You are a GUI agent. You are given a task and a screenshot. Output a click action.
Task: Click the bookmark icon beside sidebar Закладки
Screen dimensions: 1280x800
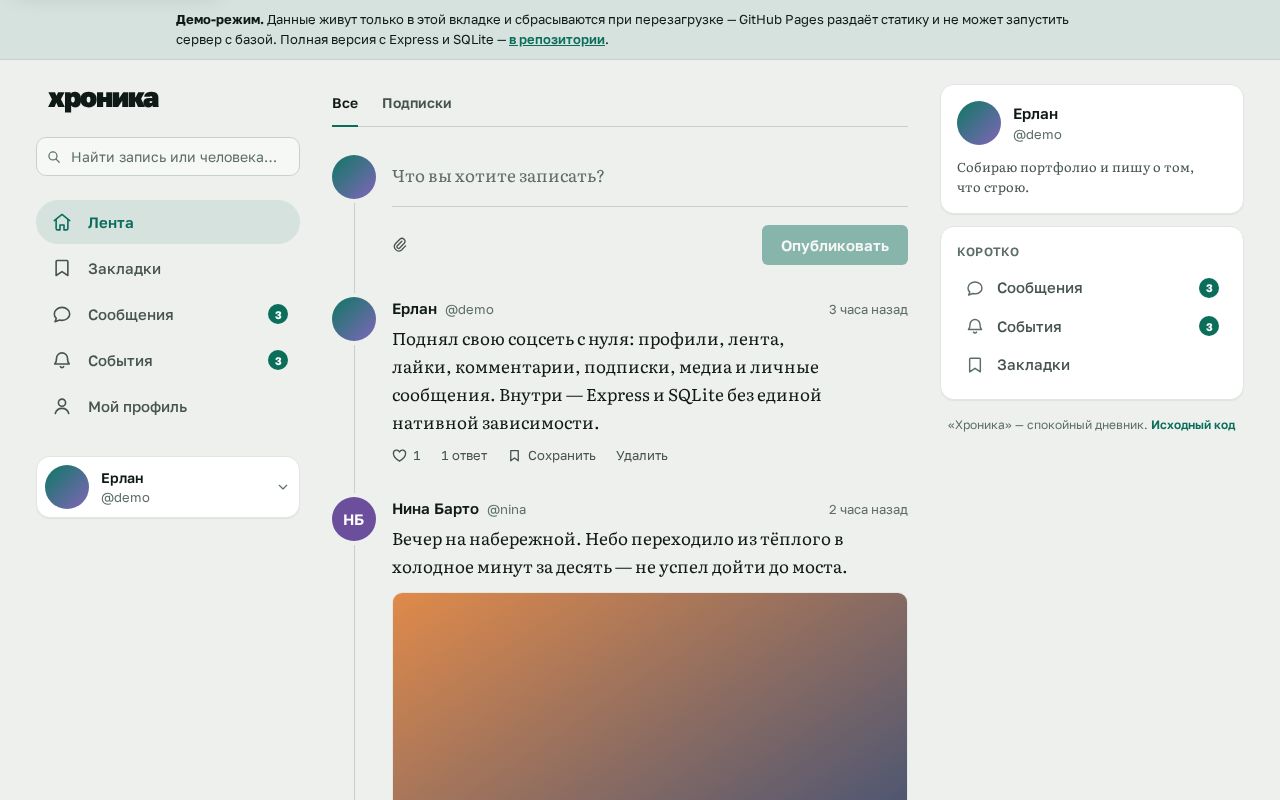tap(62, 268)
